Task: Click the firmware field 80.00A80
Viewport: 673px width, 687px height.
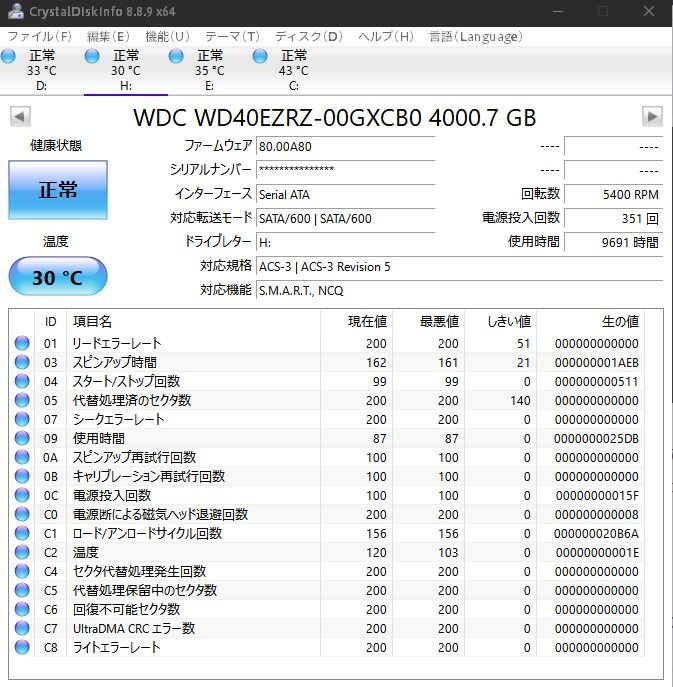Action: coord(345,146)
